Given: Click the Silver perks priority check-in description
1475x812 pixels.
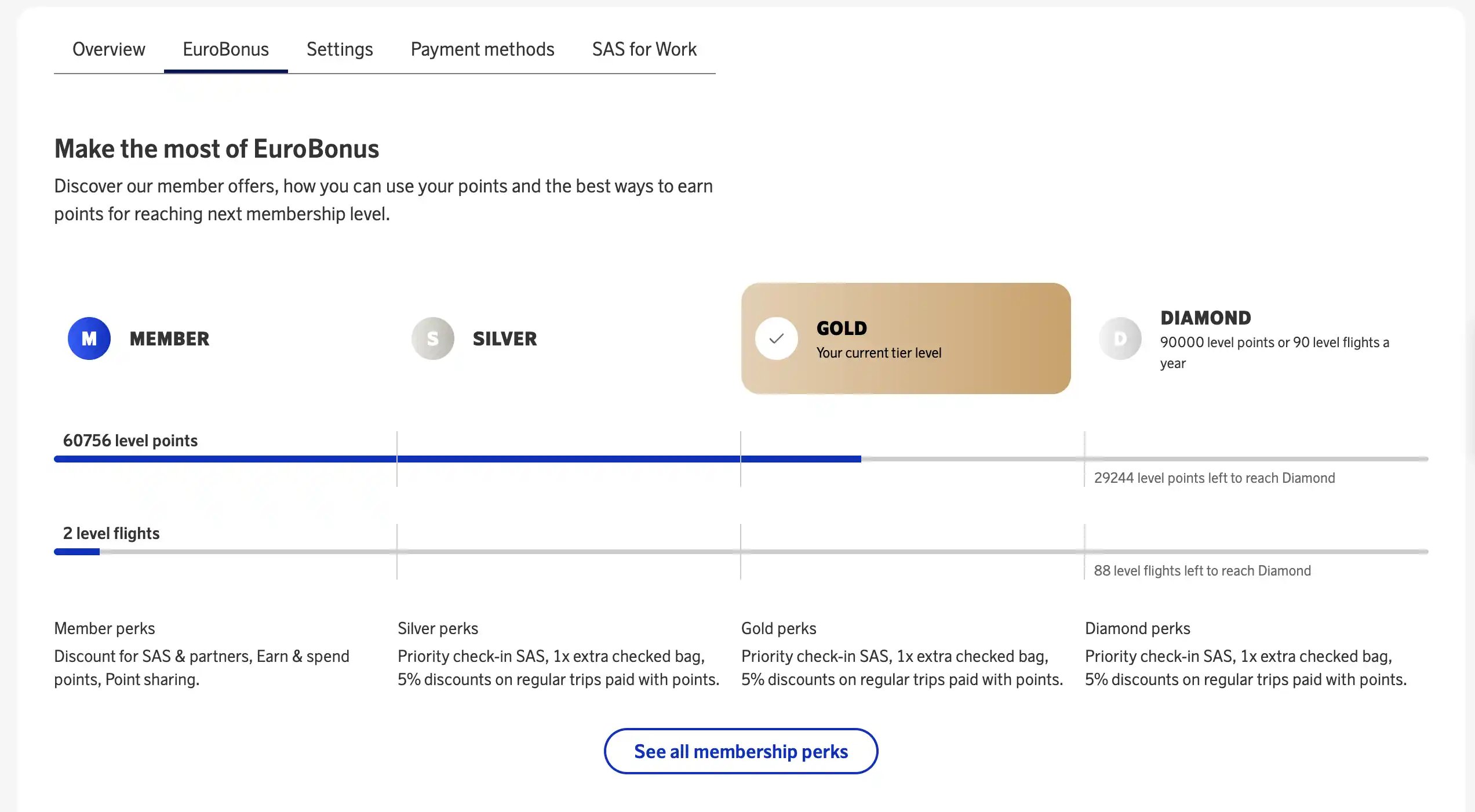Looking at the screenshot, I should 558,668.
